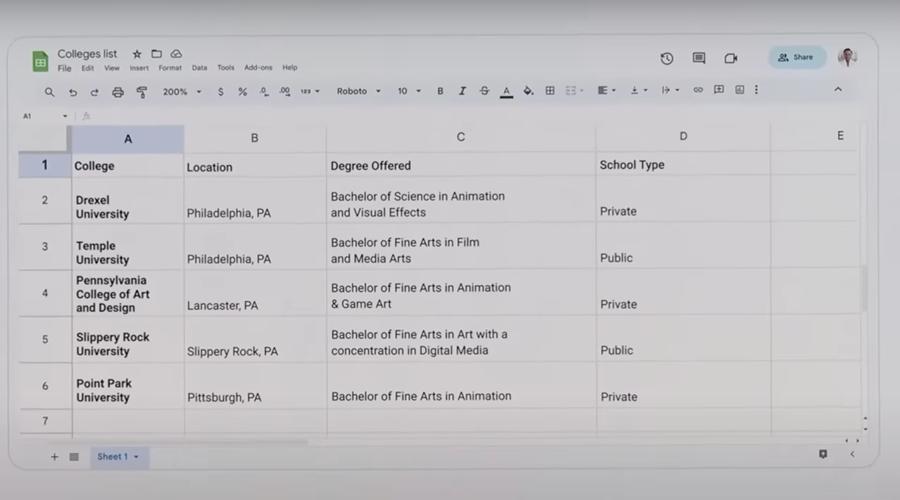Open the Edit menu
This screenshot has width=900, height=500.
87,68
